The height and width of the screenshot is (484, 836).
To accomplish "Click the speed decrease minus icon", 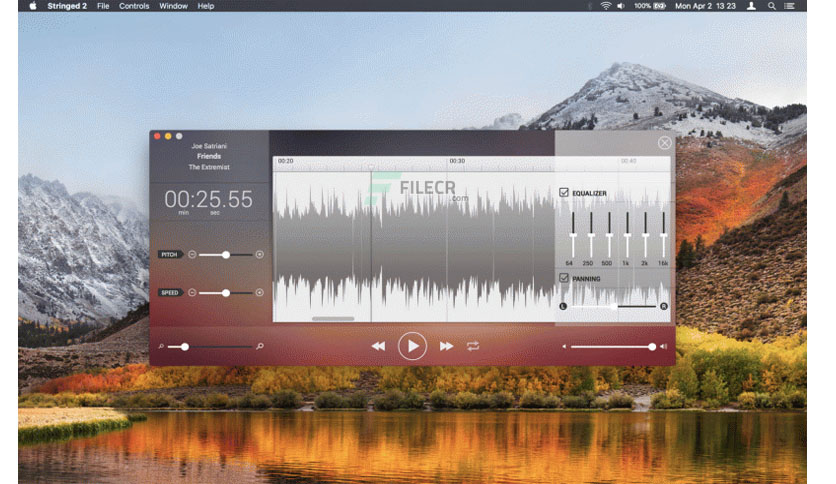I will (192, 293).
